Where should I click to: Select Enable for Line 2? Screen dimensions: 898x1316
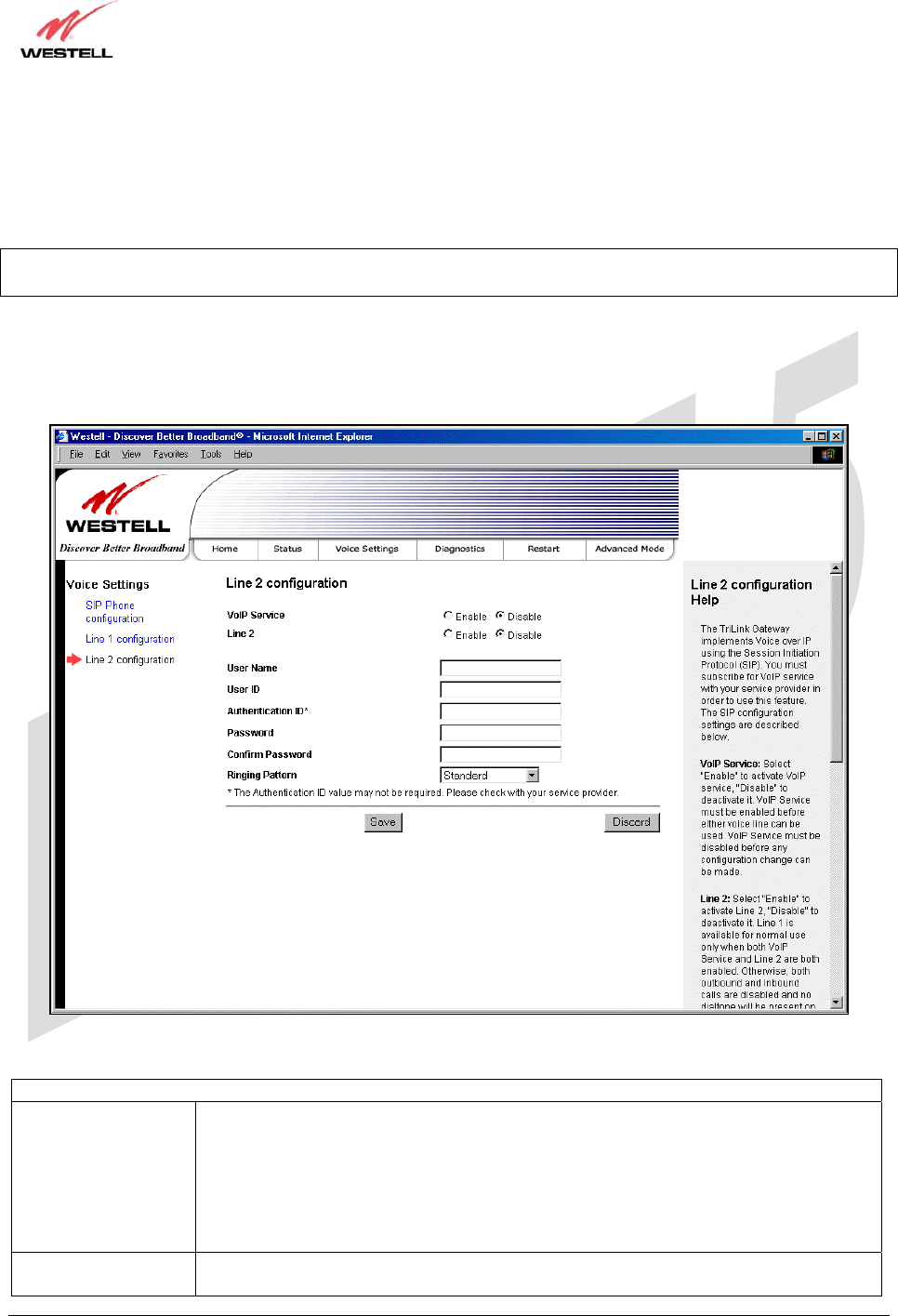pos(448,634)
